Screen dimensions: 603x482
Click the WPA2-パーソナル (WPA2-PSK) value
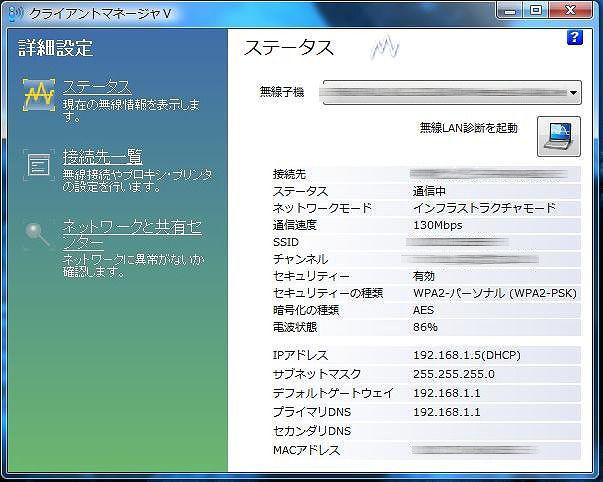[x=495, y=294]
